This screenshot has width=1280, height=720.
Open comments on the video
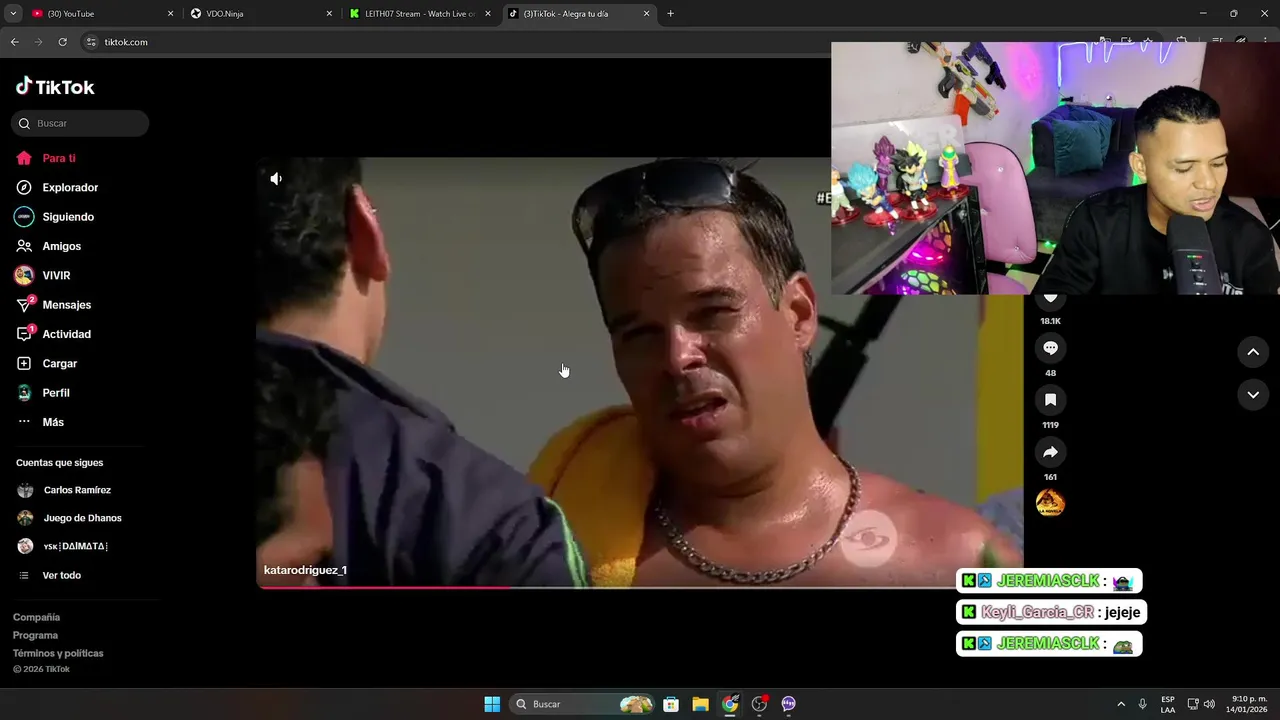(1050, 348)
